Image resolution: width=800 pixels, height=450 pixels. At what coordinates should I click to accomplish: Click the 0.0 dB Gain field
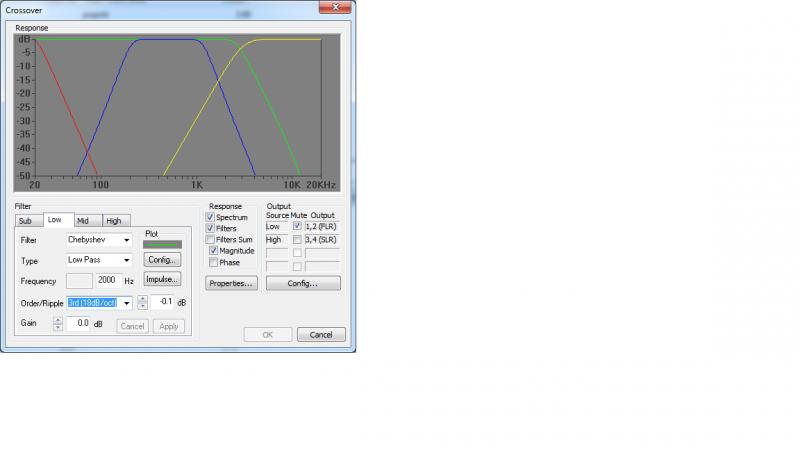pos(79,323)
